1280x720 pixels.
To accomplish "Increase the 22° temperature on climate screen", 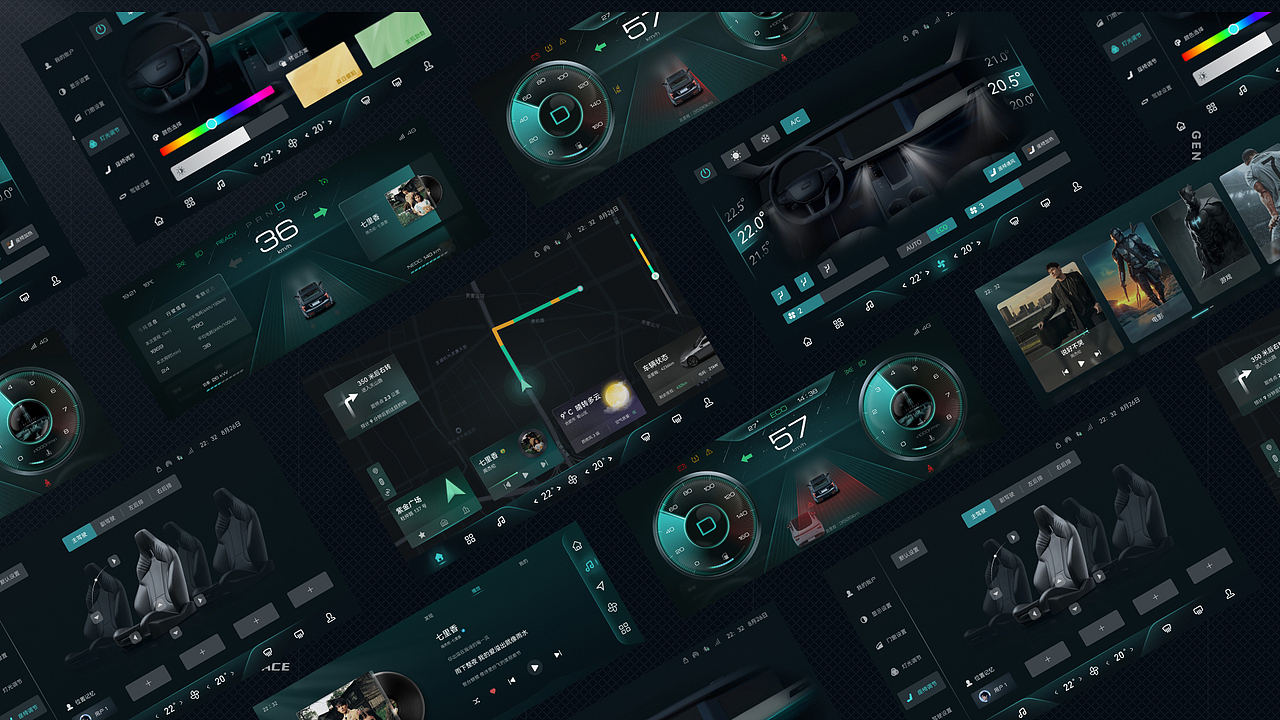I will point(929,271).
